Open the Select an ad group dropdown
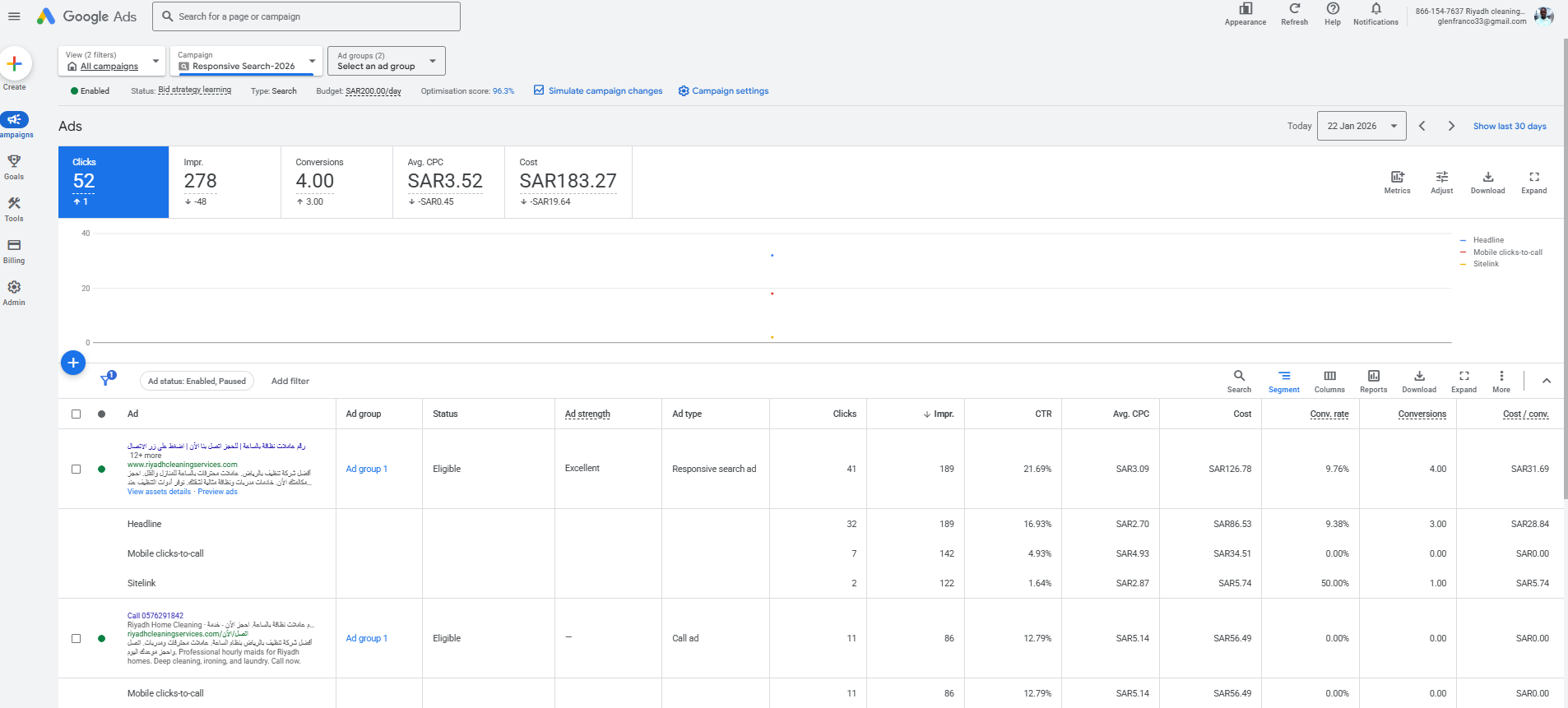The height and width of the screenshot is (708, 1568). (x=387, y=61)
